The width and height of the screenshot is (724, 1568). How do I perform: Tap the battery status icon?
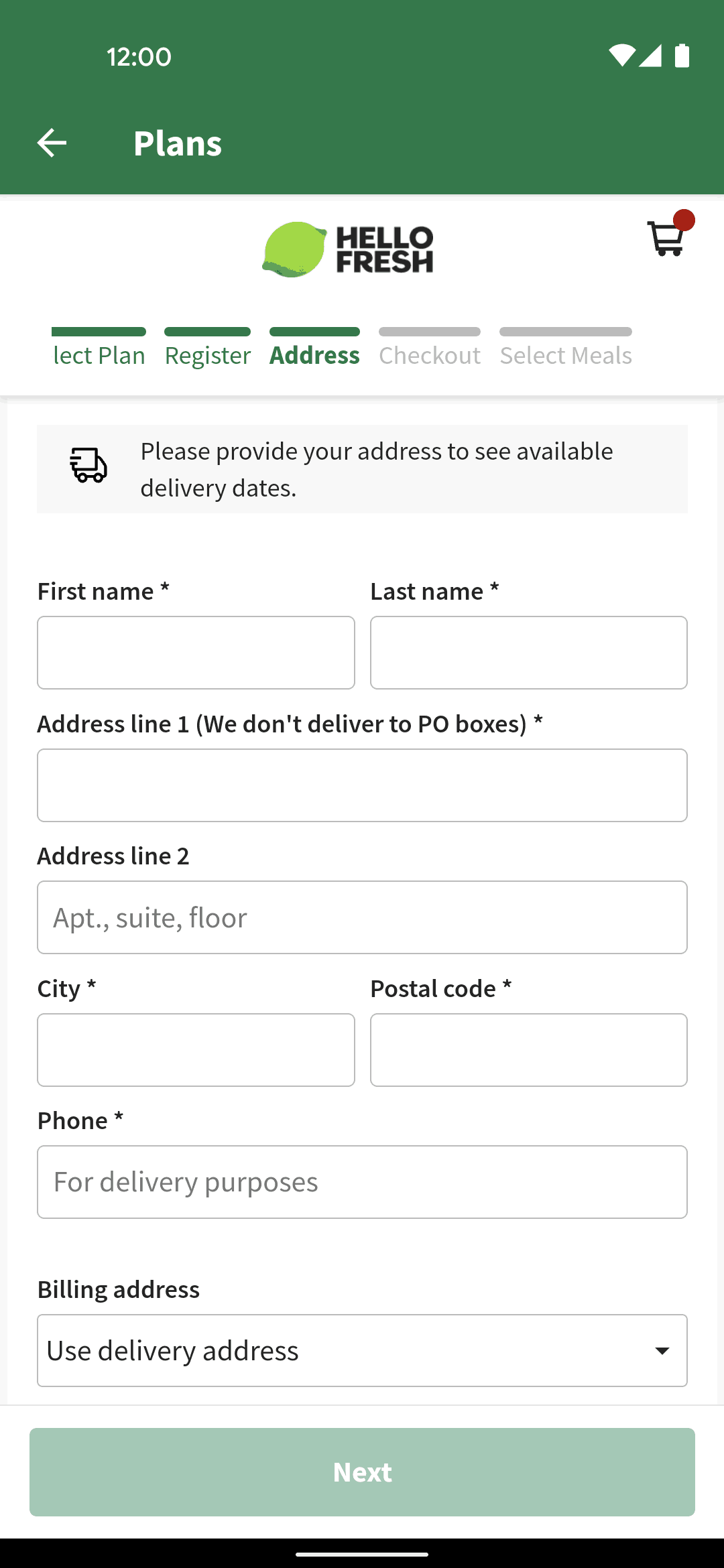(682, 56)
